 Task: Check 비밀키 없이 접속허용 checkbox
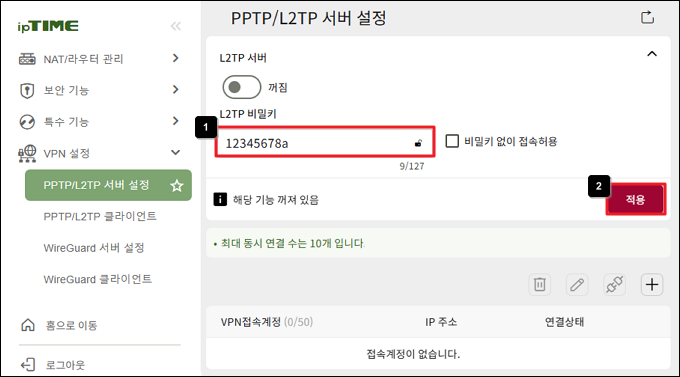[x=452, y=141]
